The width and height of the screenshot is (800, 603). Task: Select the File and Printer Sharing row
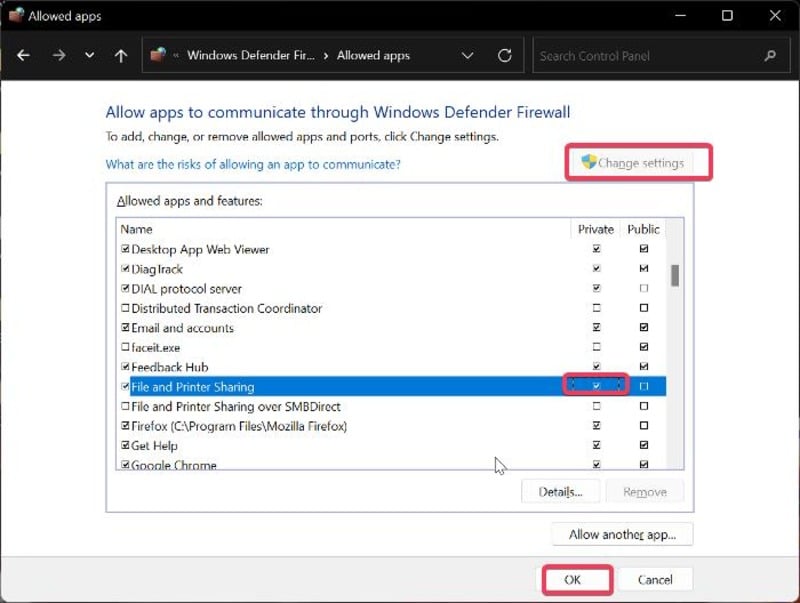point(392,386)
